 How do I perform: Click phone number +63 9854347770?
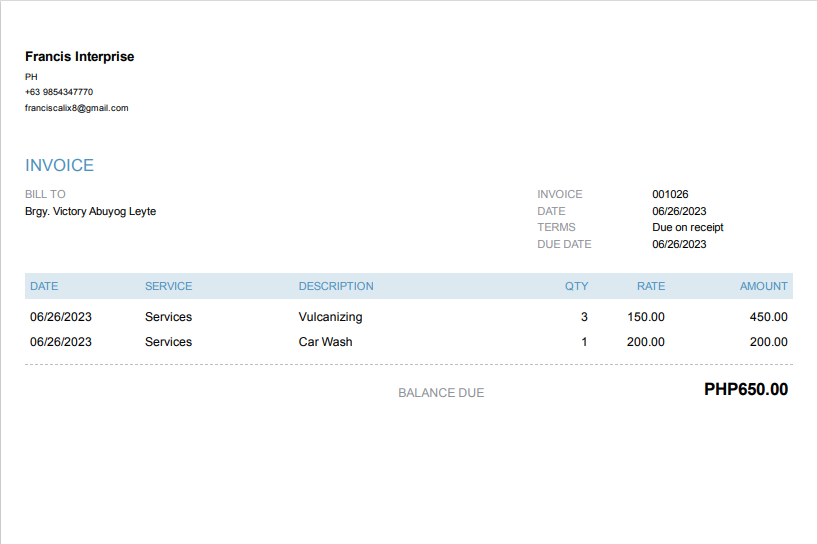pos(59,92)
